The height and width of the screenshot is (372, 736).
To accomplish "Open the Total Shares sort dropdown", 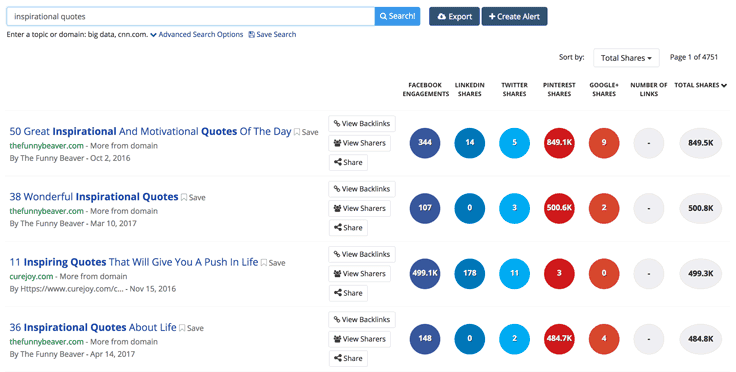I will click(626, 58).
